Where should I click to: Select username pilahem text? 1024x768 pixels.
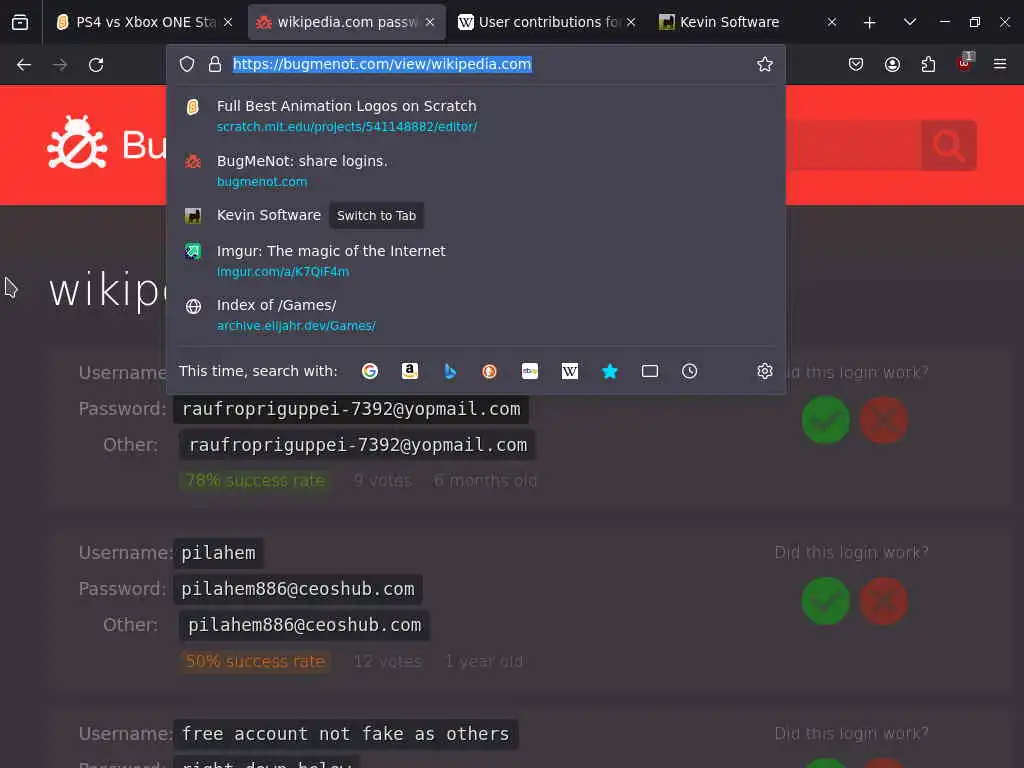pyautogui.click(x=218, y=553)
